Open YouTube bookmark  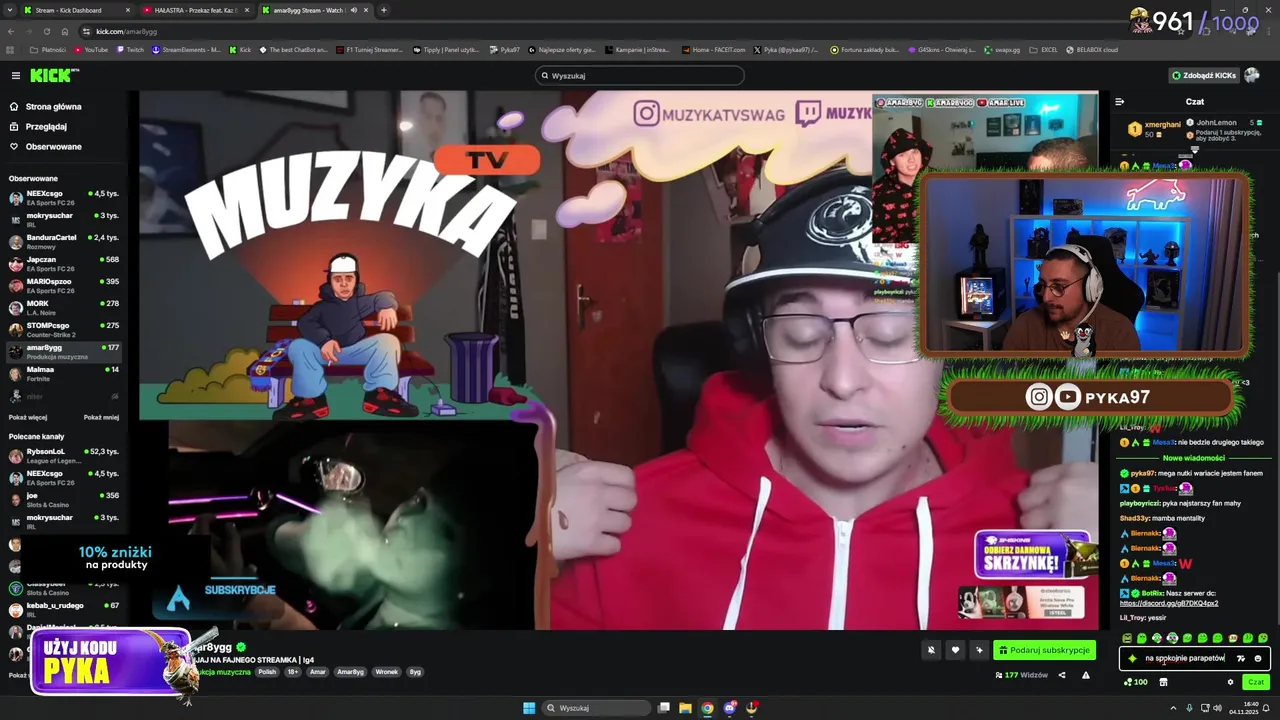(90, 49)
